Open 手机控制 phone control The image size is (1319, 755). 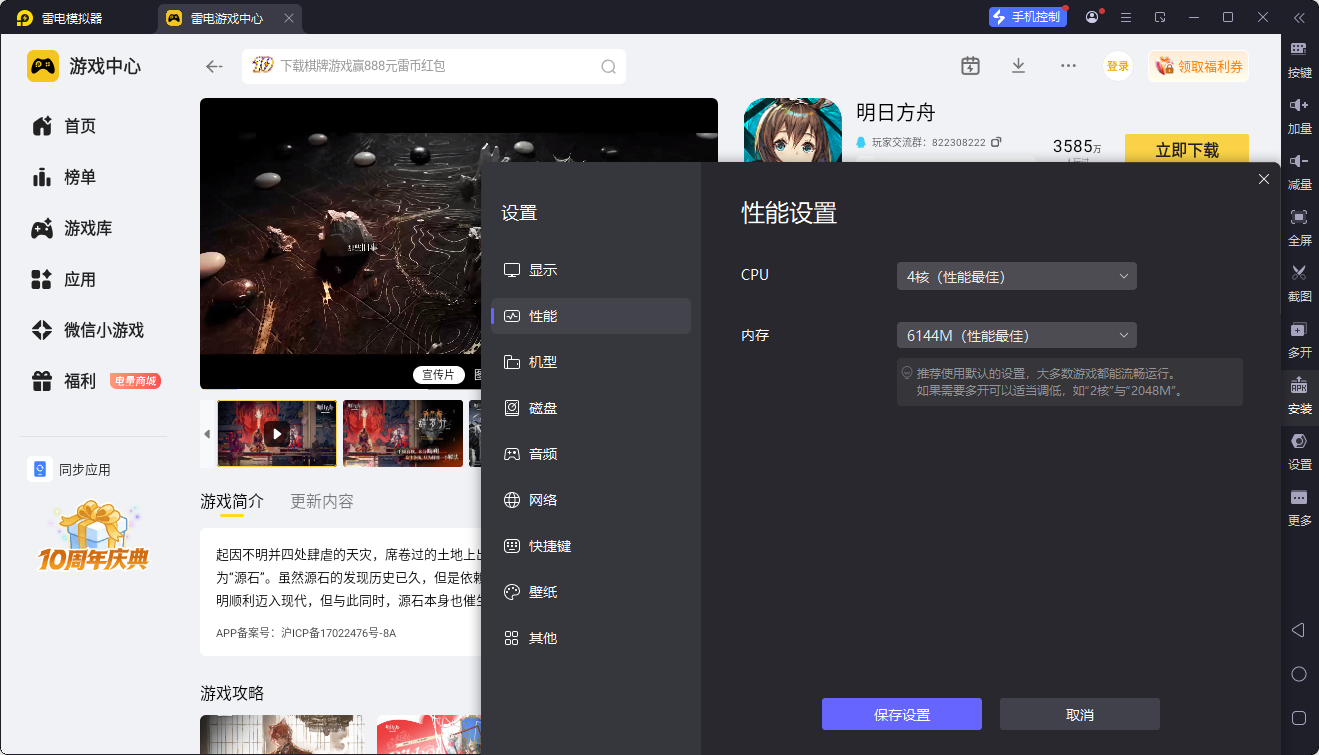click(1030, 17)
